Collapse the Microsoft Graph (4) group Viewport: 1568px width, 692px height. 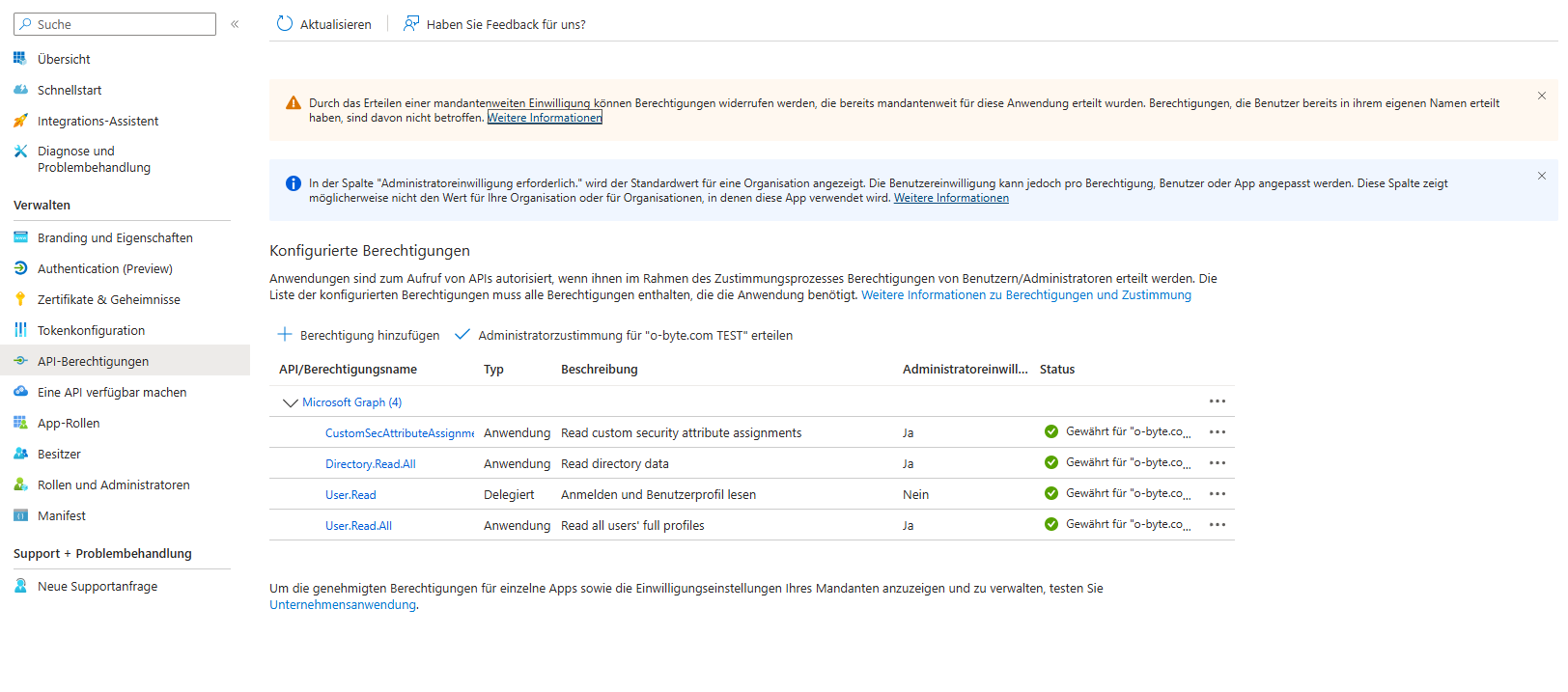(290, 402)
